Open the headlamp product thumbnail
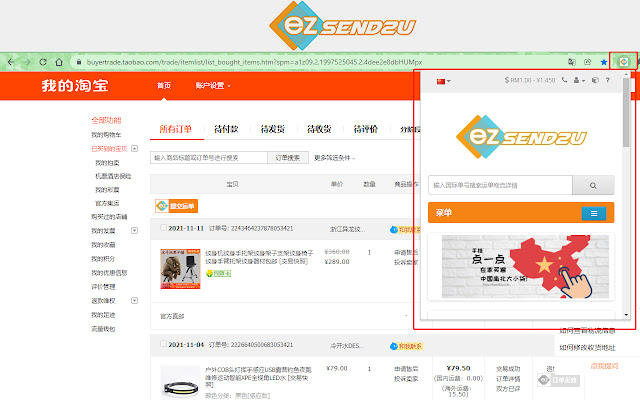The image size is (640, 400). click(180, 384)
